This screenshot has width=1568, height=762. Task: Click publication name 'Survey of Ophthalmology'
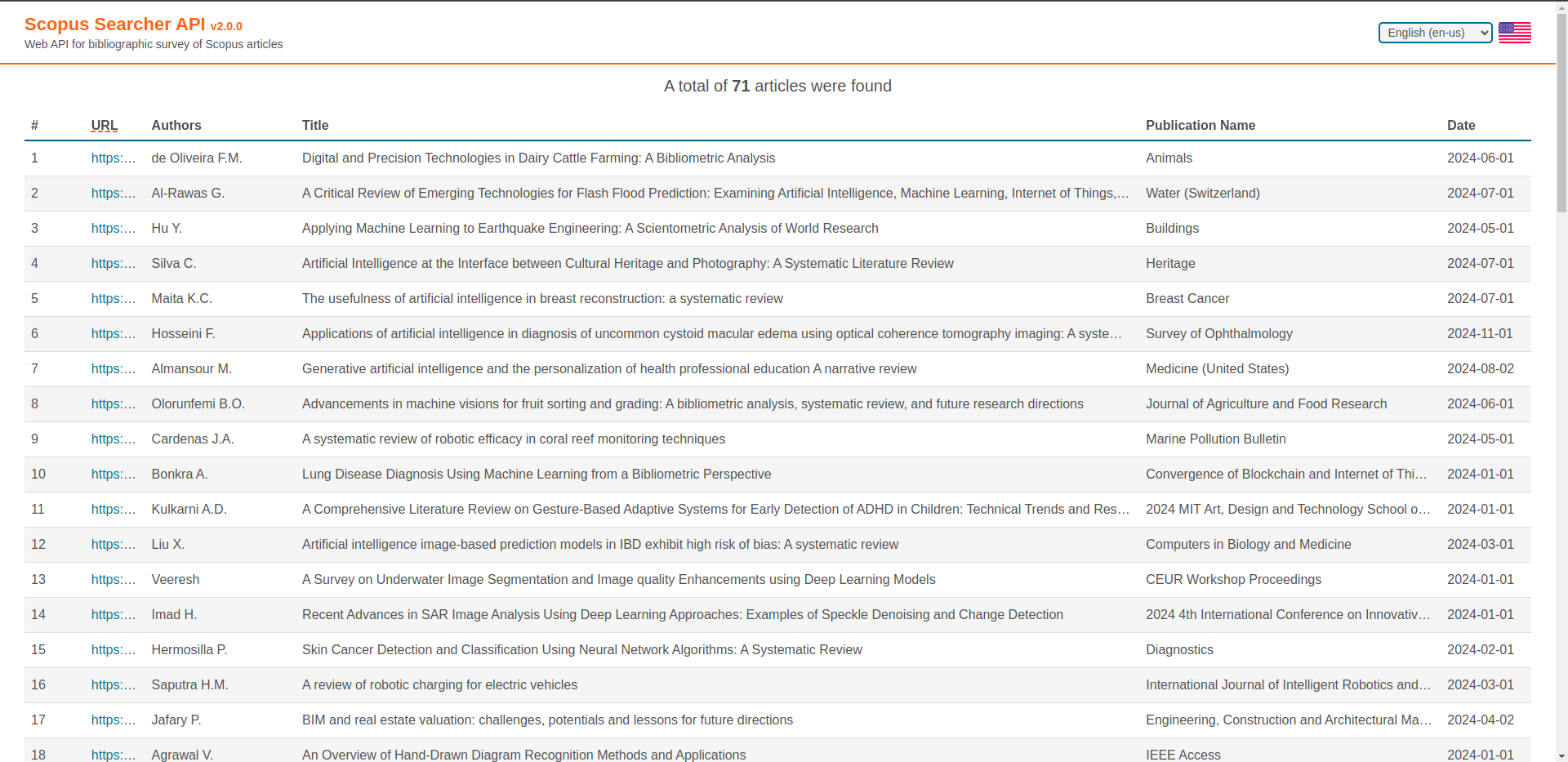1219,333
